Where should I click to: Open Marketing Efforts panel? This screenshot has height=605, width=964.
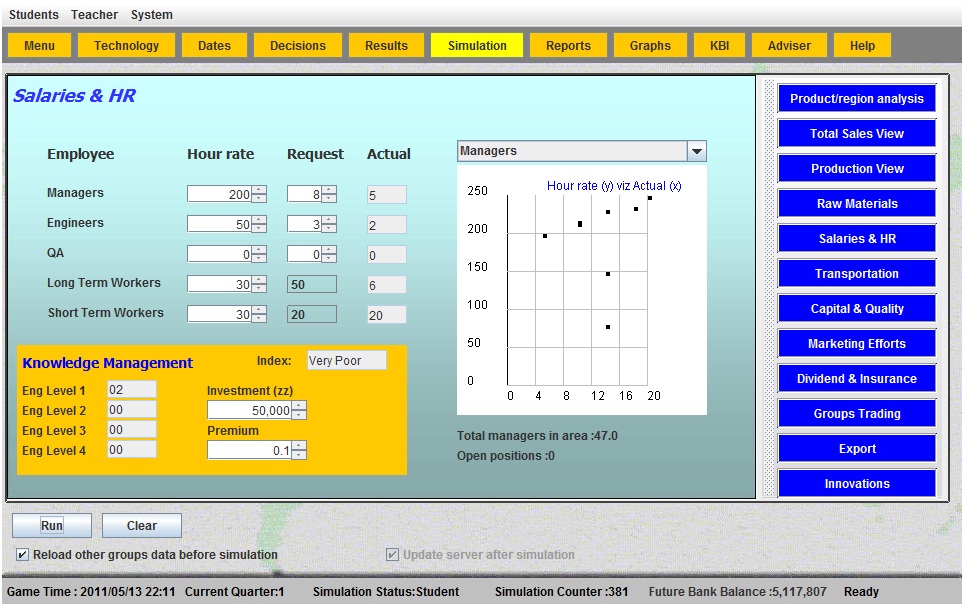pyautogui.click(x=857, y=344)
